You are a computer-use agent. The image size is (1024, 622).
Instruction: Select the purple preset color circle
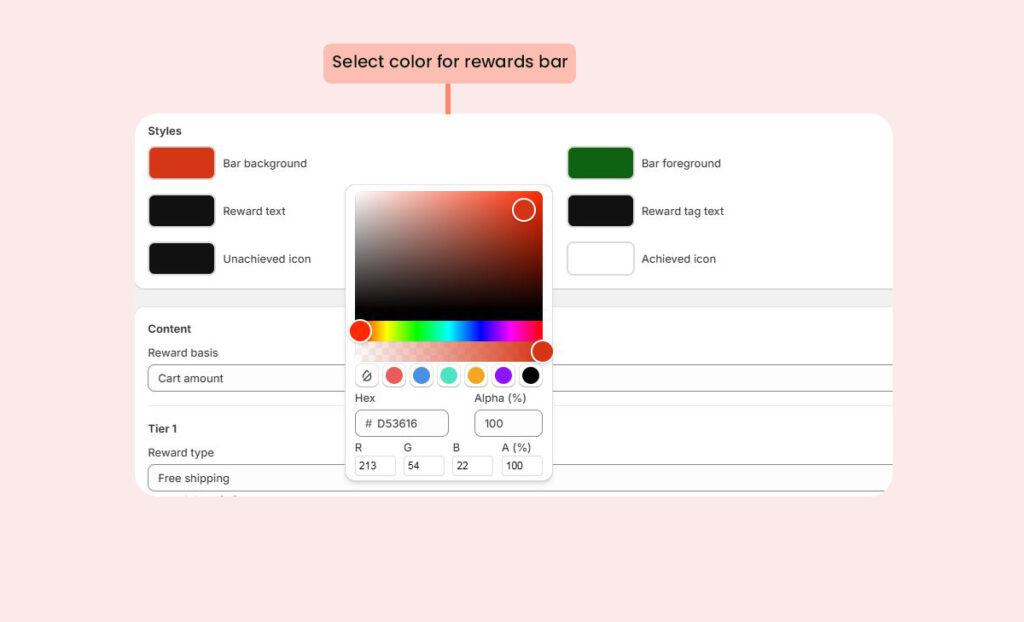coord(503,376)
